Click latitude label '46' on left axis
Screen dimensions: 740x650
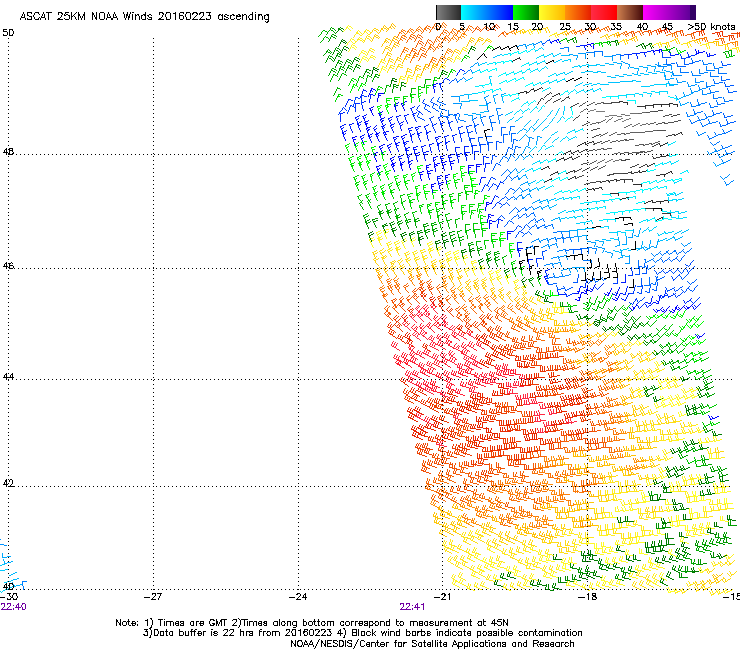[x=8, y=266]
